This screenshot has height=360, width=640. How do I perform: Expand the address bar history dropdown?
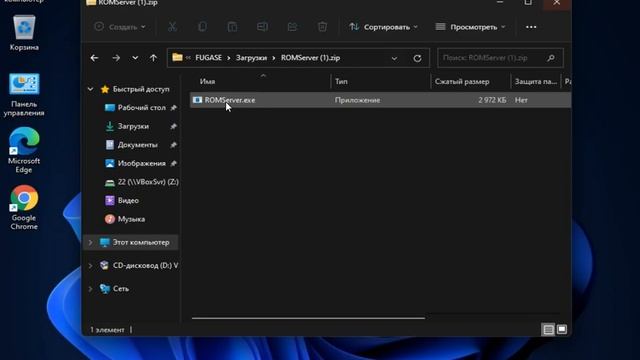click(394, 58)
